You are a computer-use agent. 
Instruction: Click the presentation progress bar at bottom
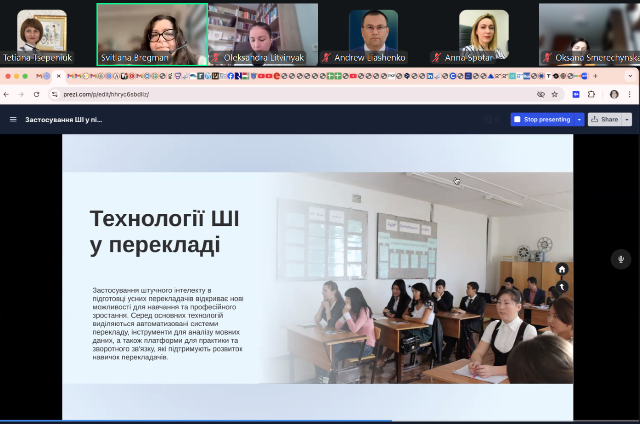pos(320,421)
